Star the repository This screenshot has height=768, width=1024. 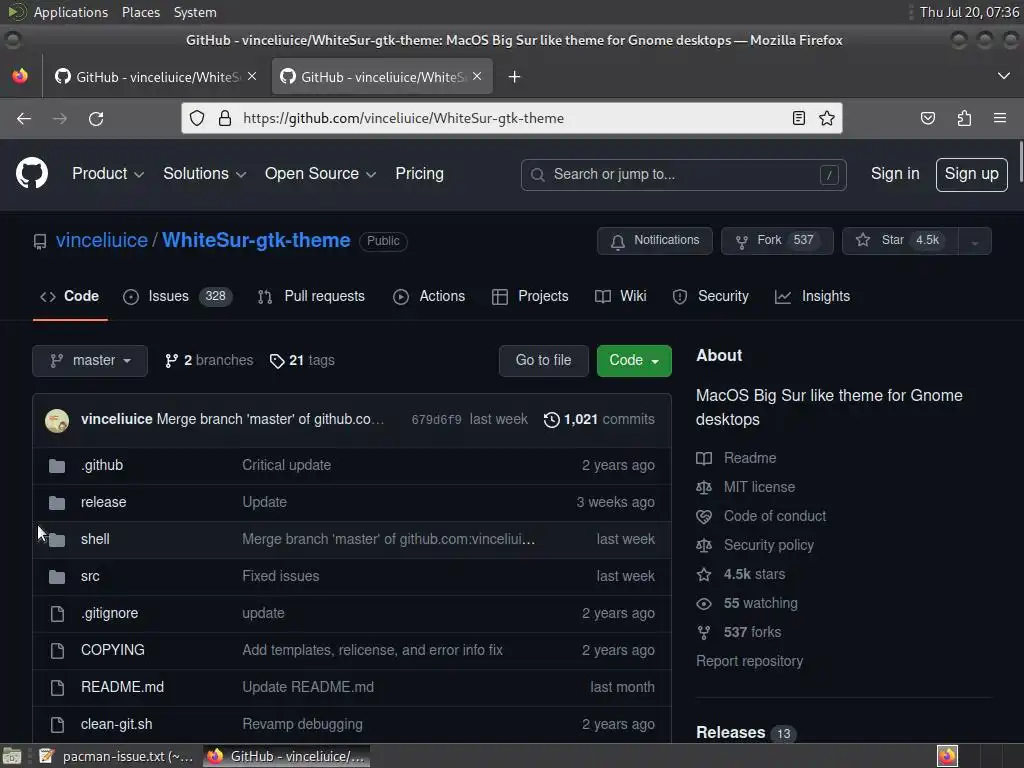(901, 241)
